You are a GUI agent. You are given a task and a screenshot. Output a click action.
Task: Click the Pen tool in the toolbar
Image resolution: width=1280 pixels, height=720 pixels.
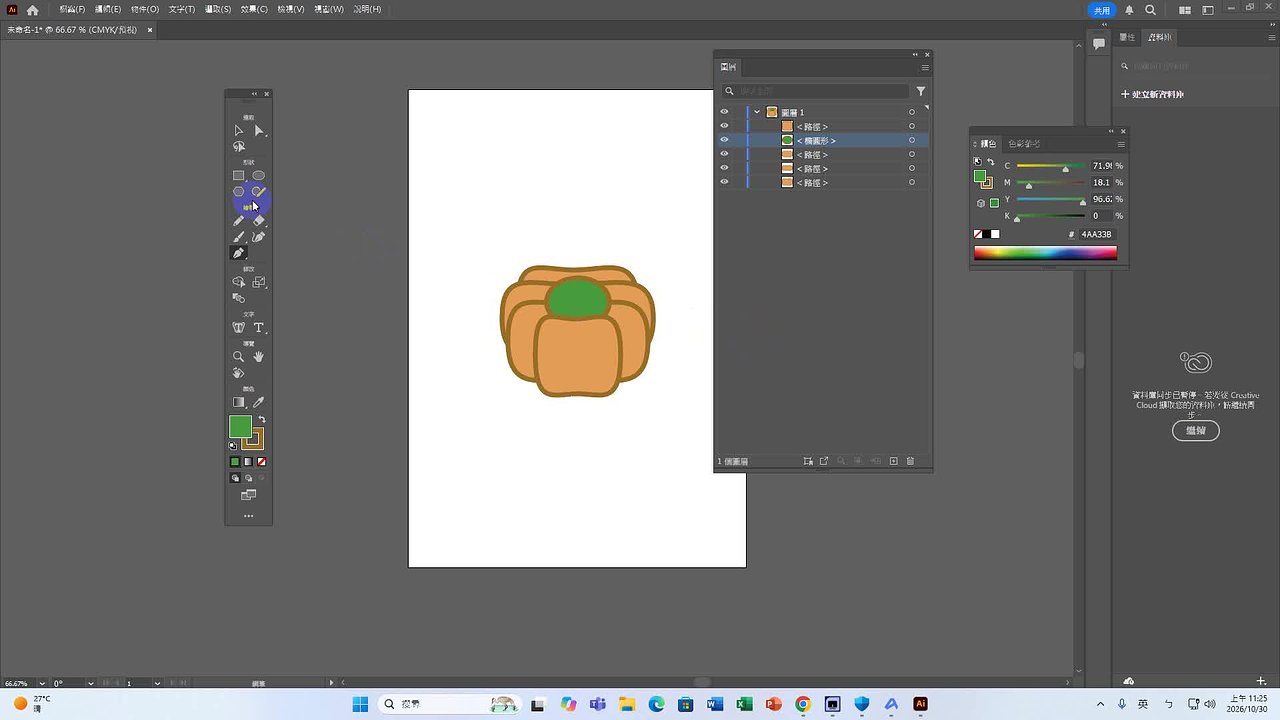238,253
